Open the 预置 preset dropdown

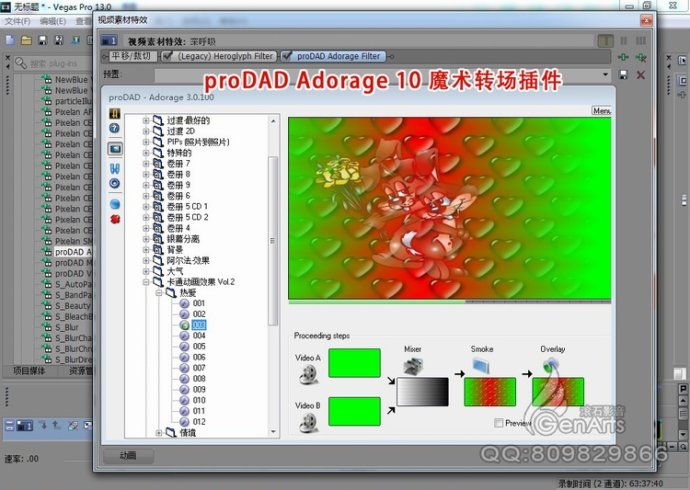(x=606, y=74)
